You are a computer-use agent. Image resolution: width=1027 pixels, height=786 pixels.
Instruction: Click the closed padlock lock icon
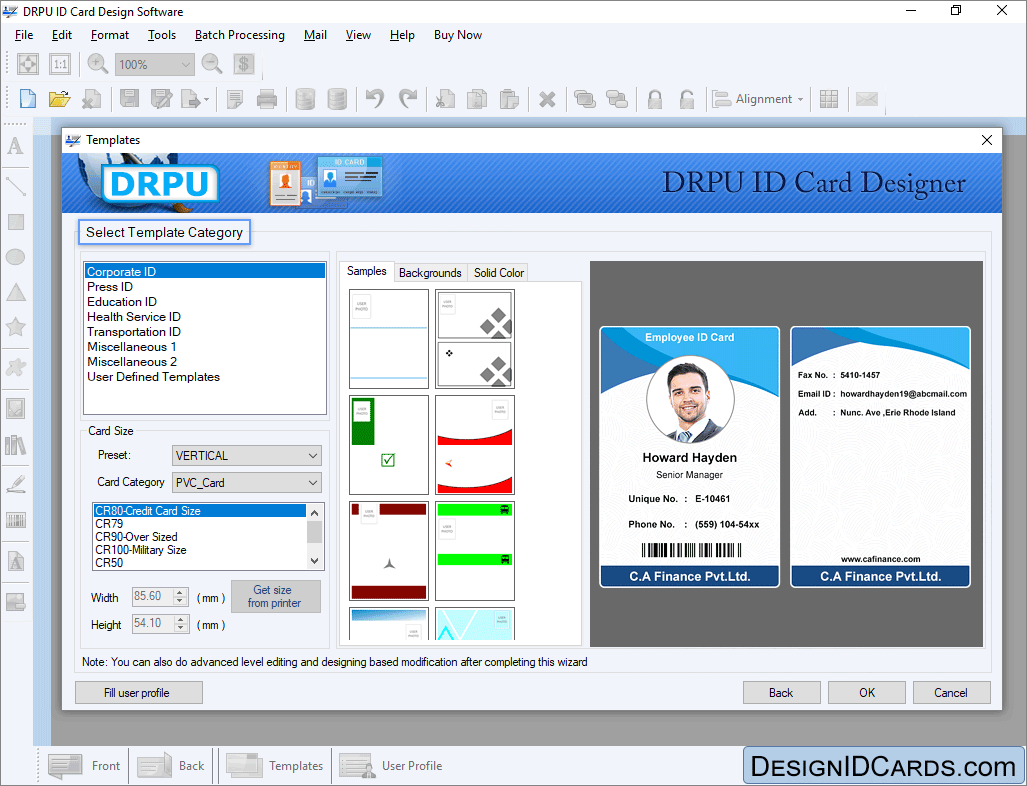point(654,99)
